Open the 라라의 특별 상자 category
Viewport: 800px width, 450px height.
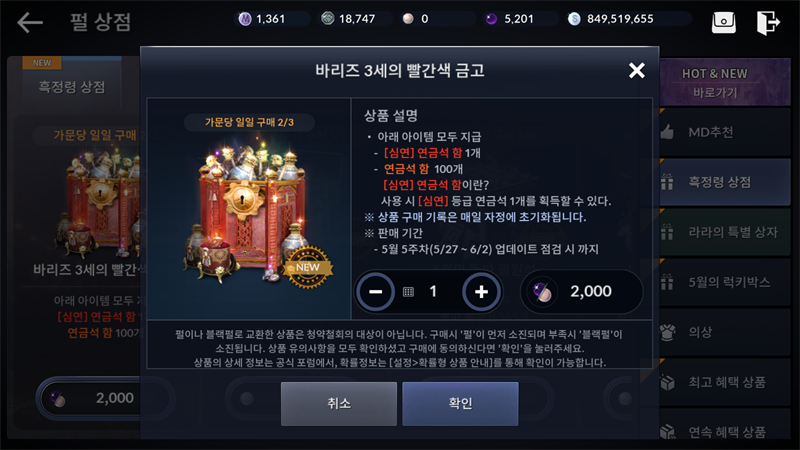725,232
